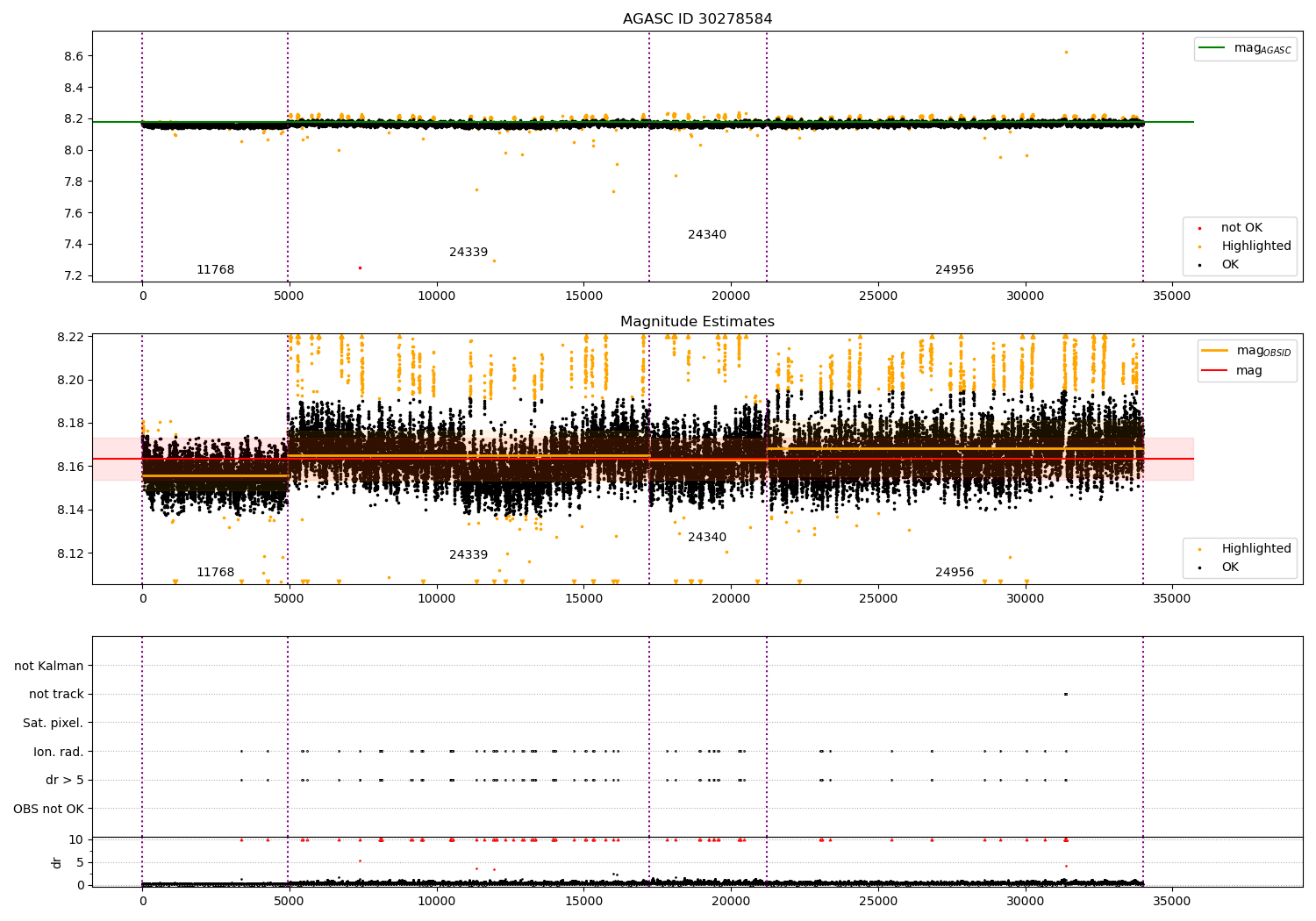Click OBSID label "24340" in the top plot
This screenshot has height=921, width=1316.
[x=707, y=235]
